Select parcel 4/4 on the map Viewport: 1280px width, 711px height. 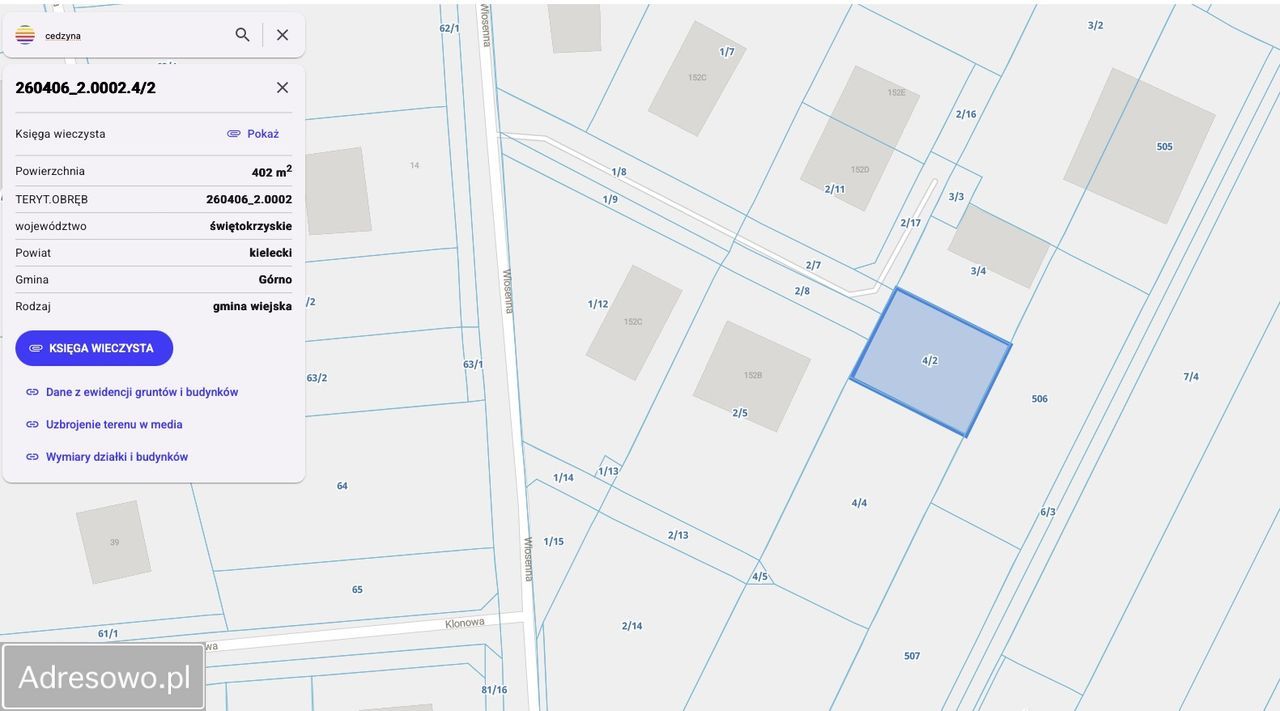click(x=859, y=503)
